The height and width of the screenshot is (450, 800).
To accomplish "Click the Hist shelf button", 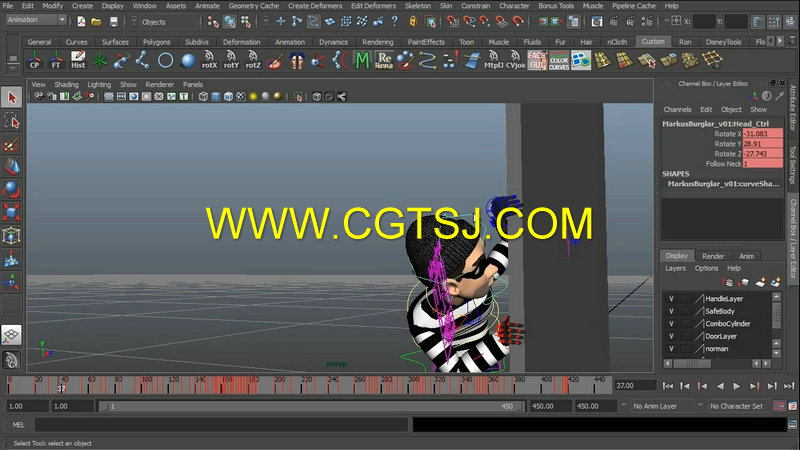I will click(78, 60).
